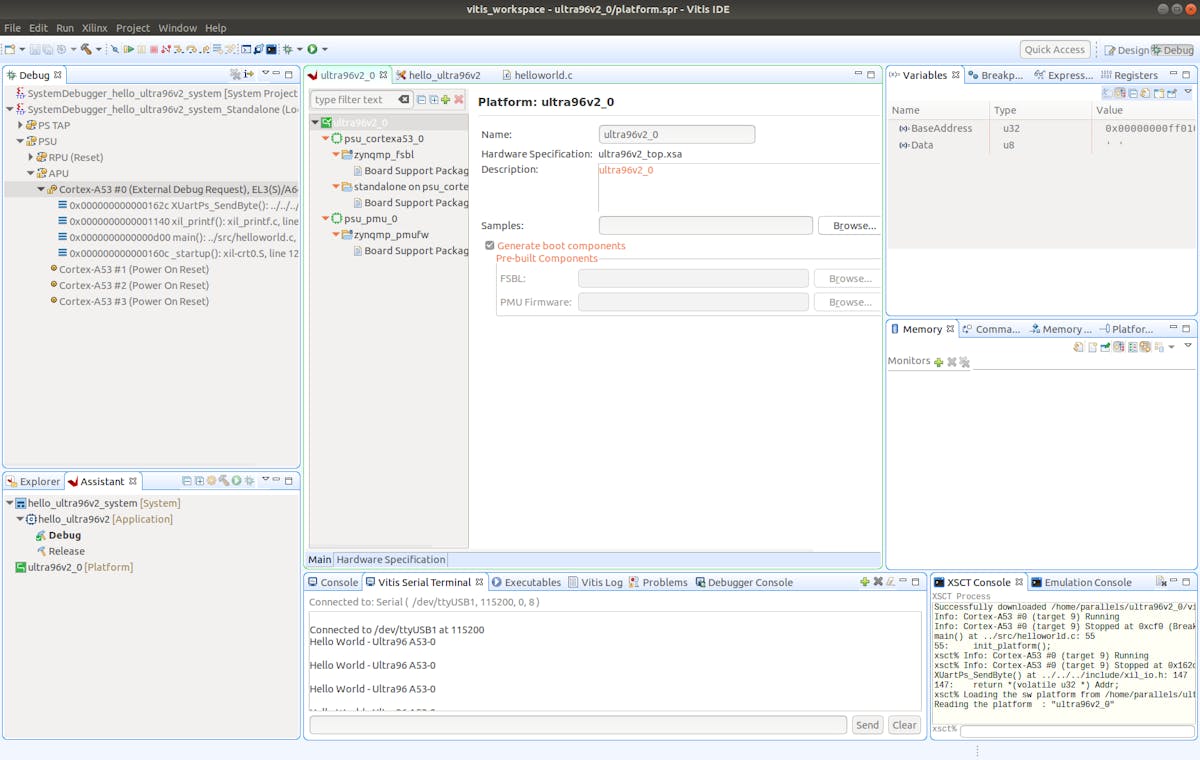The width and height of the screenshot is (1200, 760).
Task: Switch to the Debug perspective toggle
Action: click(1172, 50)
